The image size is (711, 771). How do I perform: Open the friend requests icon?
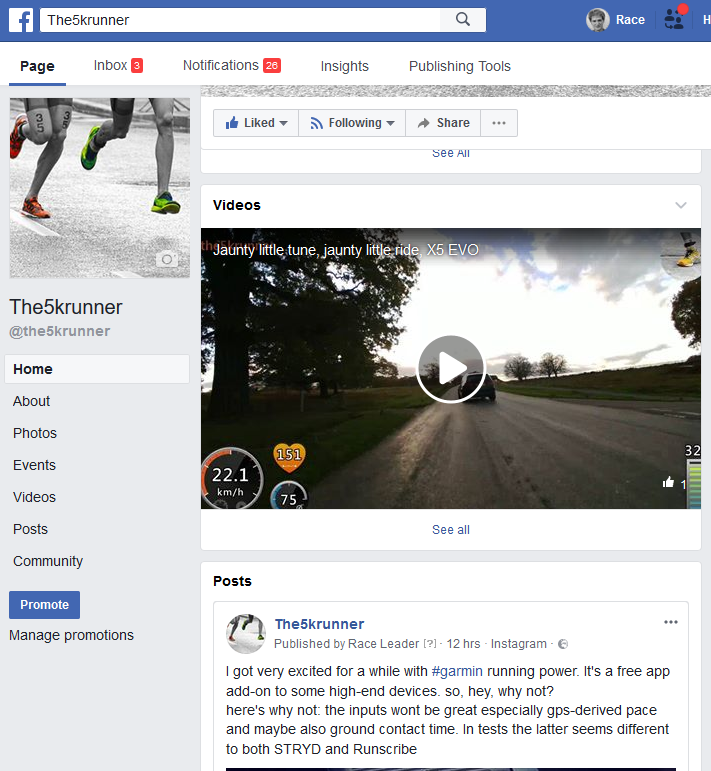(674, 20)
